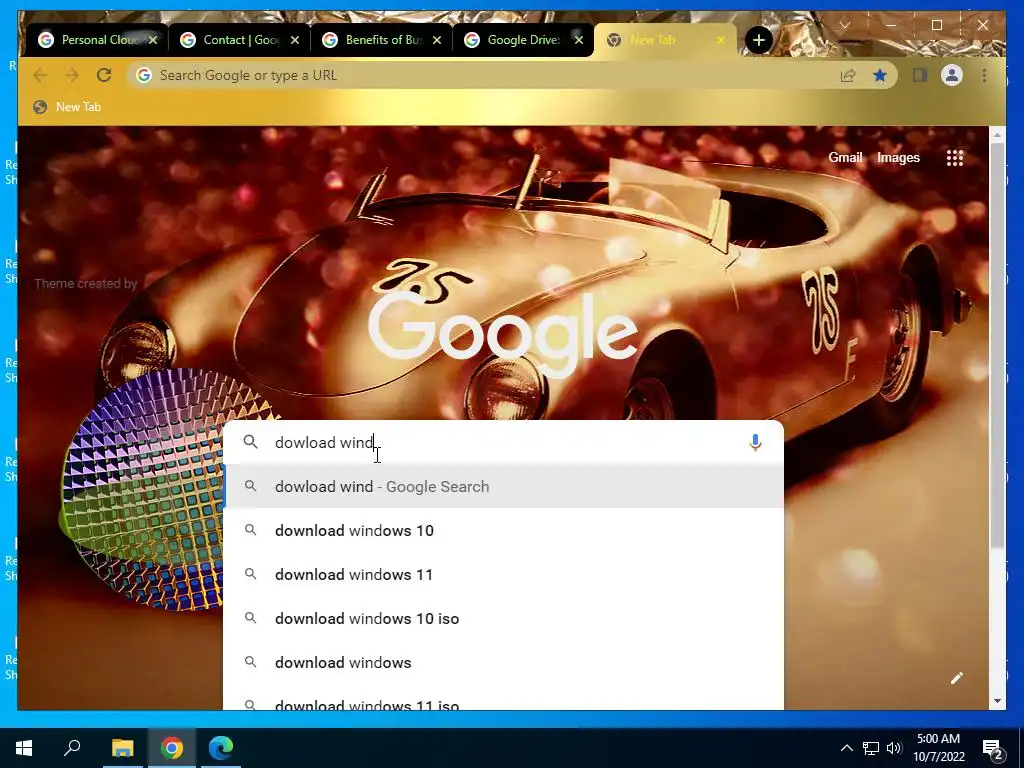The image size is (1024, 768).
Task: Select the active New Tab tab
Action: point(665,40)
